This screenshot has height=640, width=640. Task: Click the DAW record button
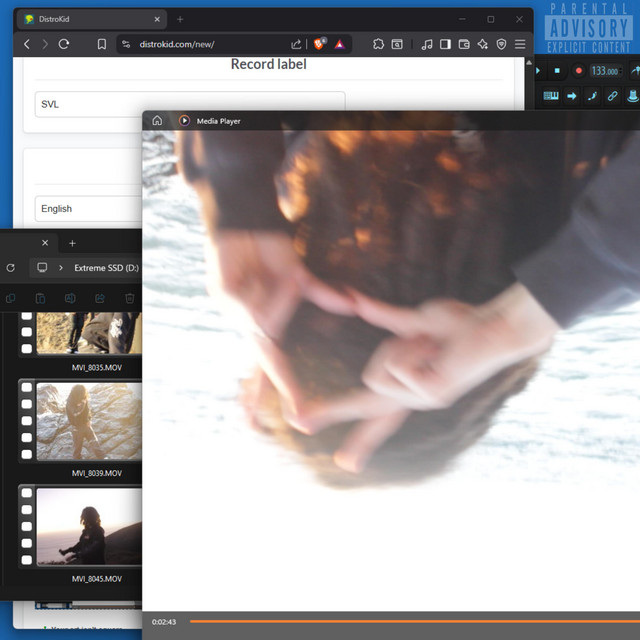point(578,71)
